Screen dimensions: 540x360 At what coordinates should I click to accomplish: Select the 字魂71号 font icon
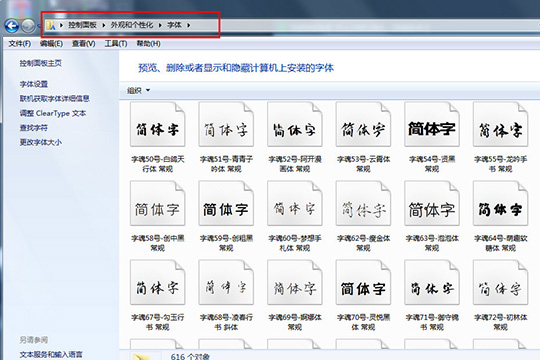click(x=432, y=282)
